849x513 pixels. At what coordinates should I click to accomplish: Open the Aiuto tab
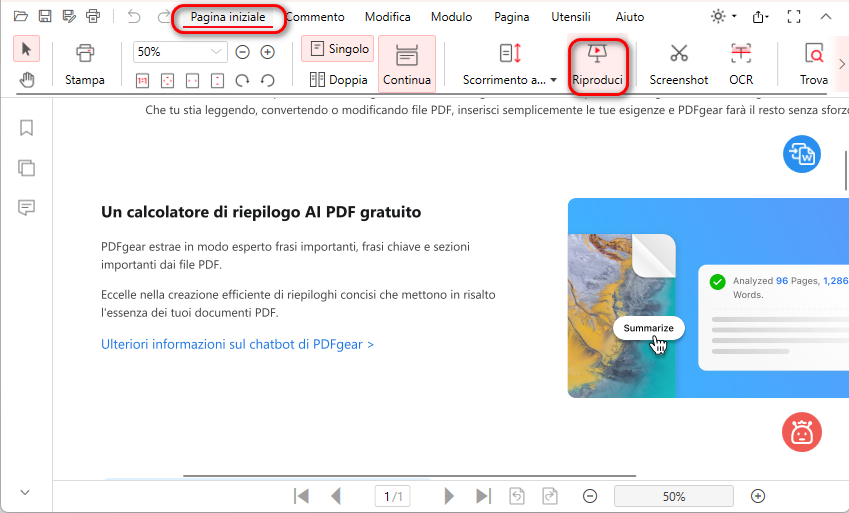click(x=630, y=17)
